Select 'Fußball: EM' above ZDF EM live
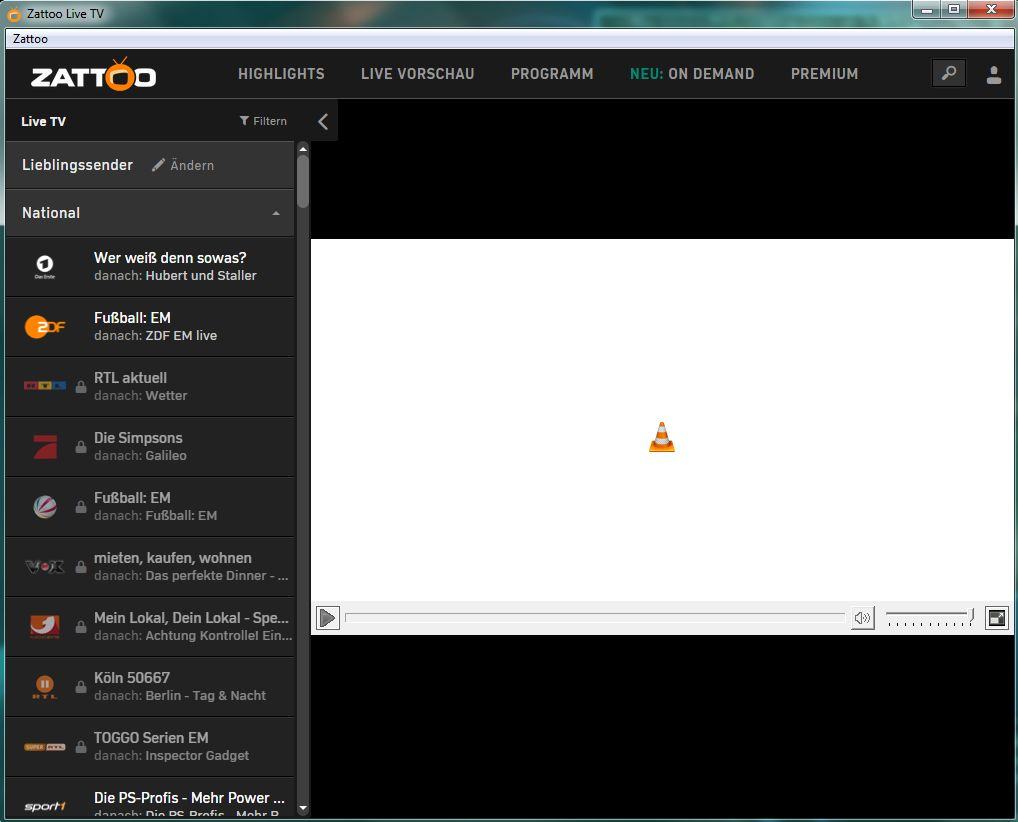The image size is (1018, 822). click(x=132, y=318)
